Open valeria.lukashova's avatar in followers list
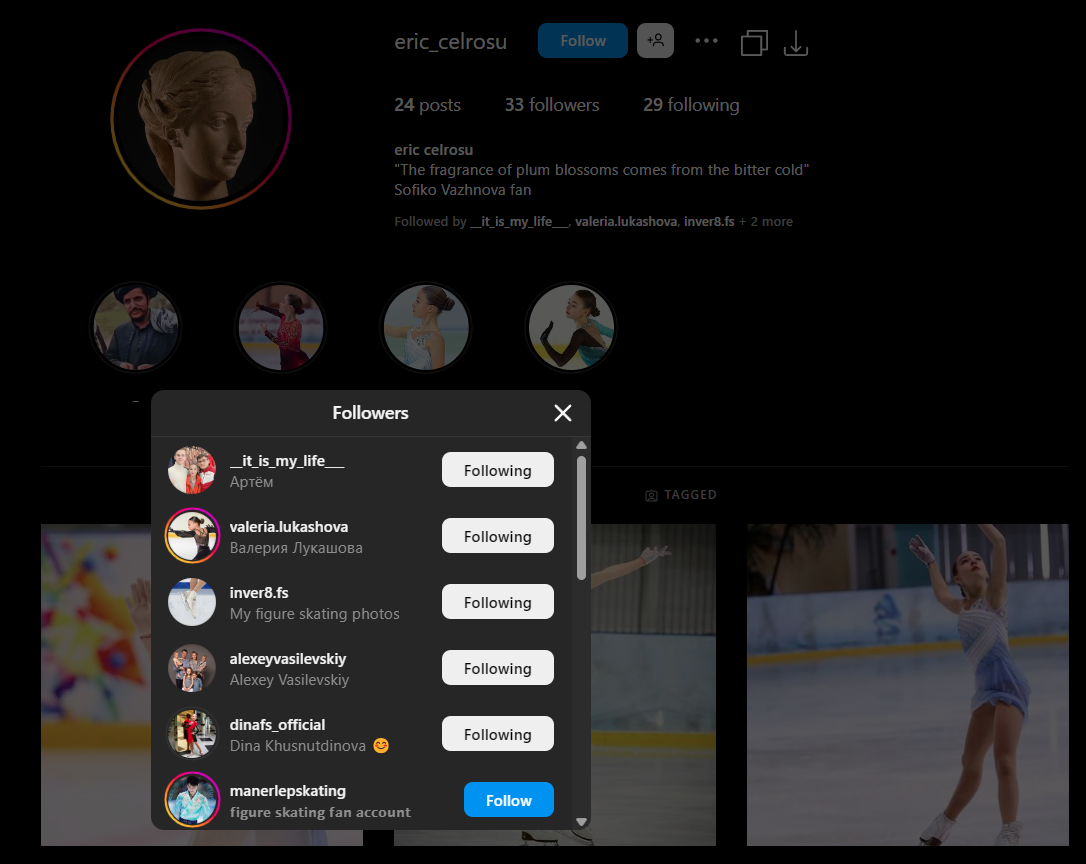This screenshot has height=864, width=1086. (192, 536)
